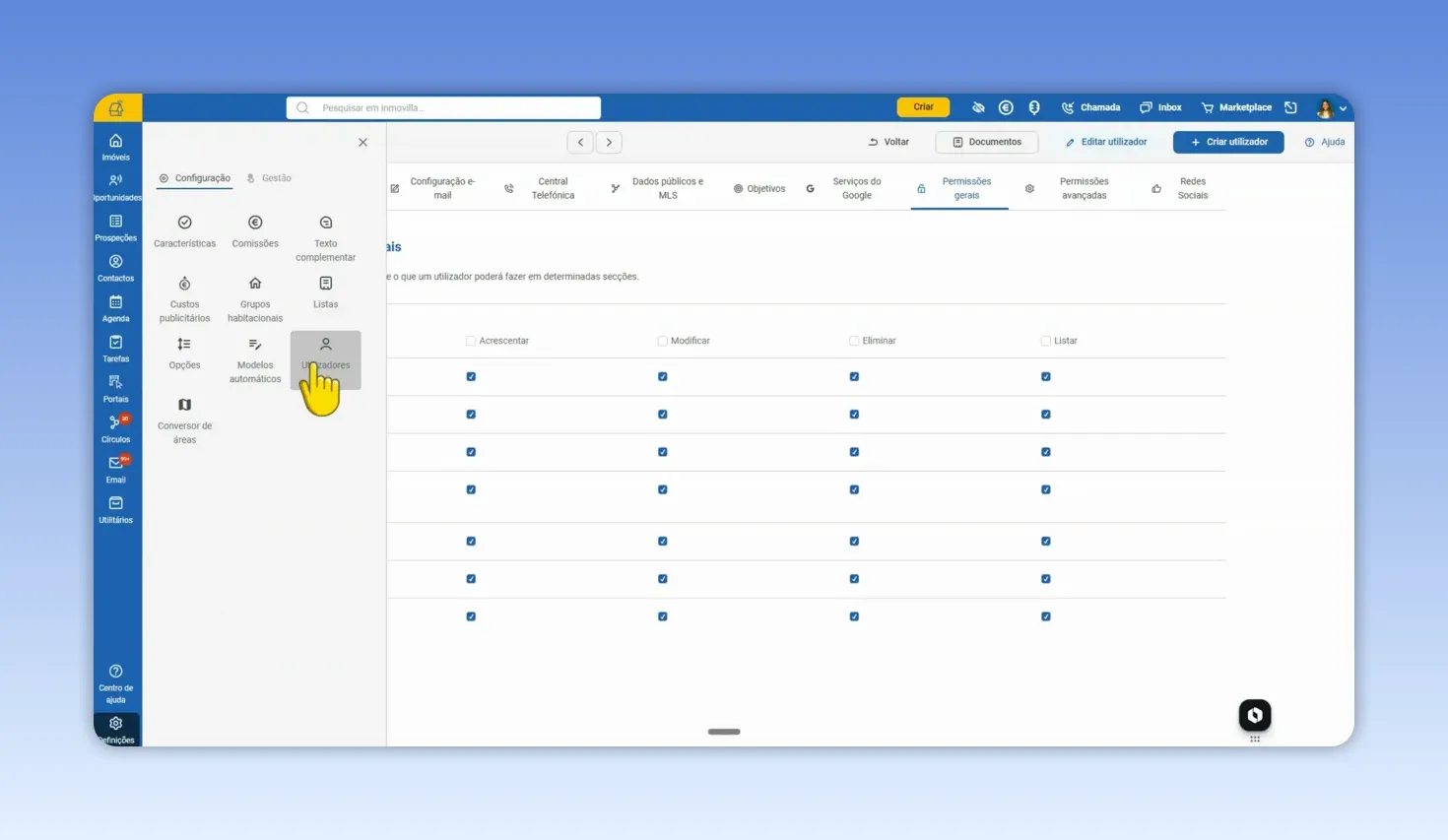
Task: Expand the user profile menu chevron
Action: click(x=1343, y=108)
